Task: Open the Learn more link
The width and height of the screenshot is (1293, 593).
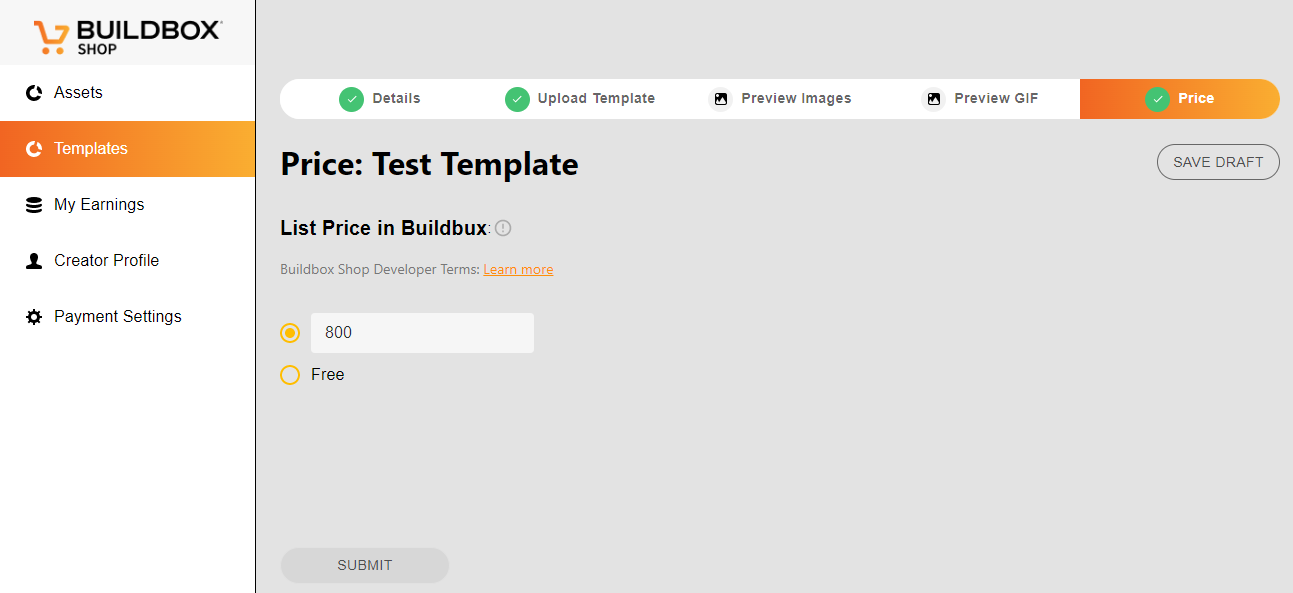Action: click(518, 270)
